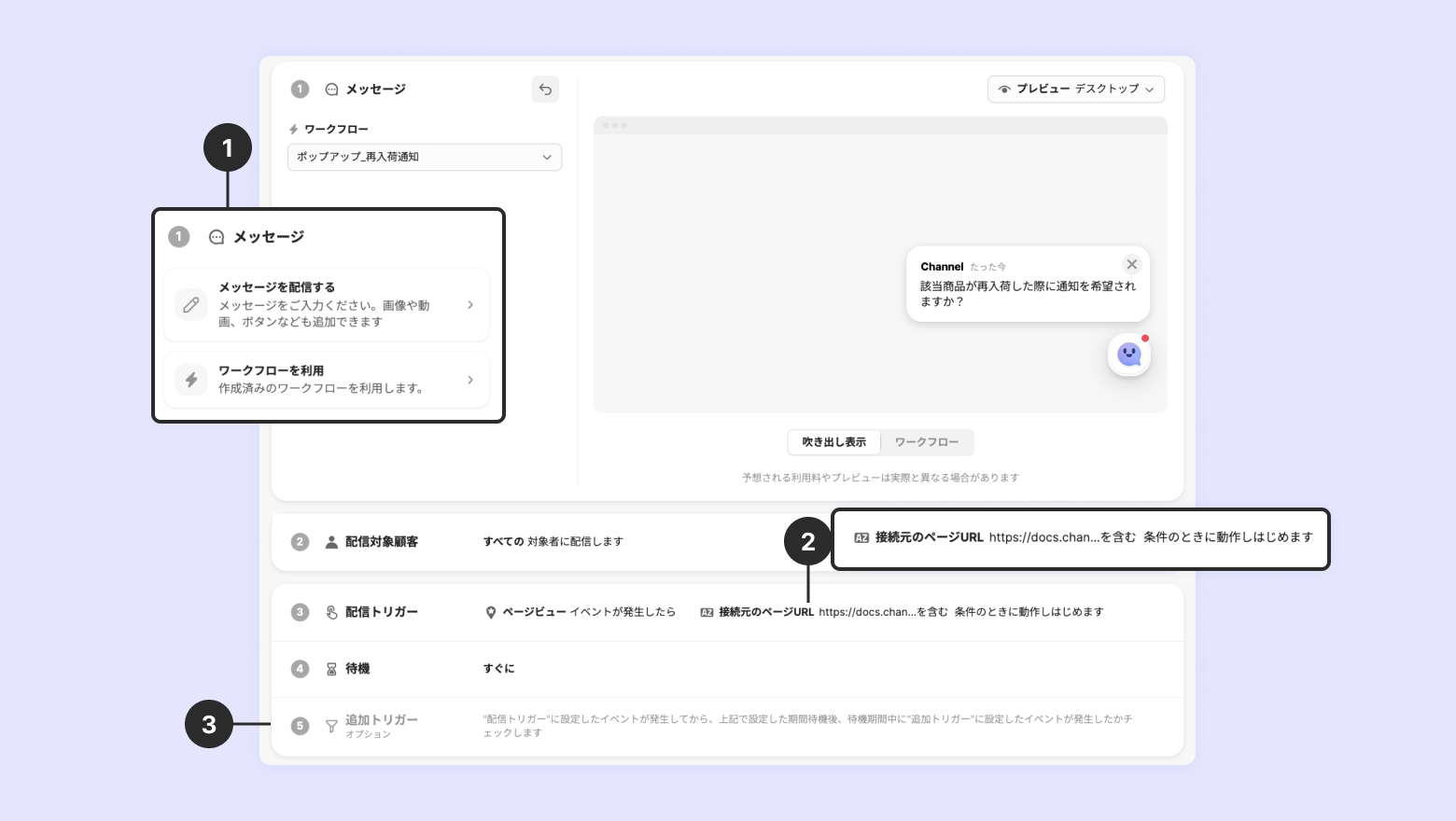Click the Channel chat launcher face icon

point(1129,355)
